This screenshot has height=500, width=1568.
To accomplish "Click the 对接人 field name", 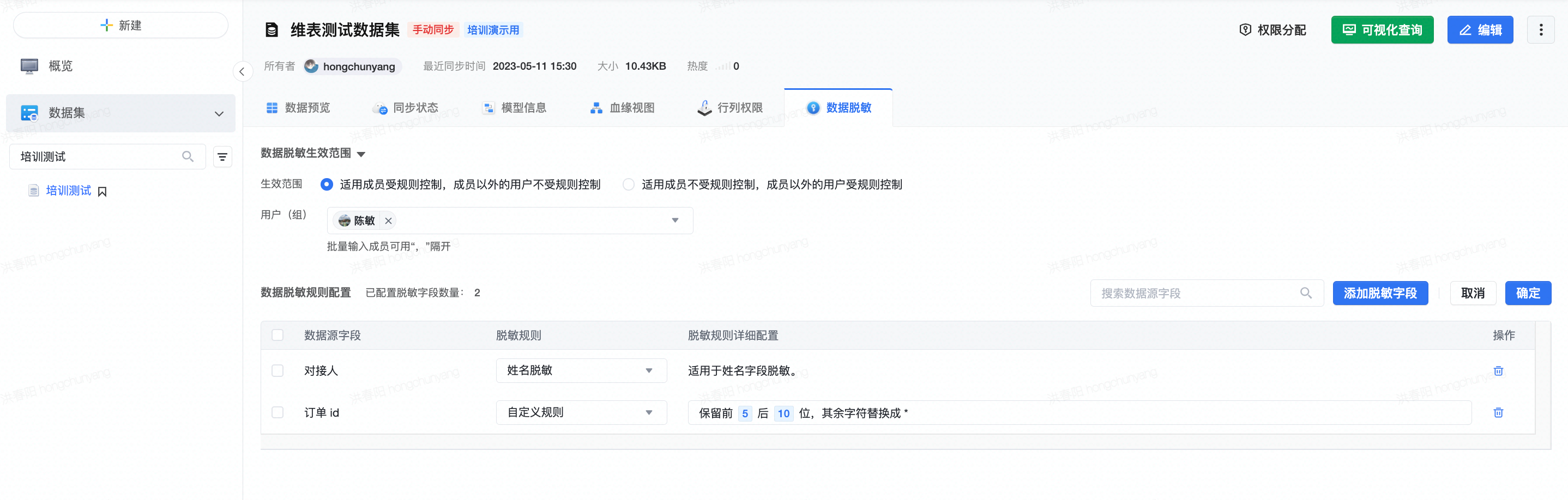I will pyautogui.click(x=321, y=370).
